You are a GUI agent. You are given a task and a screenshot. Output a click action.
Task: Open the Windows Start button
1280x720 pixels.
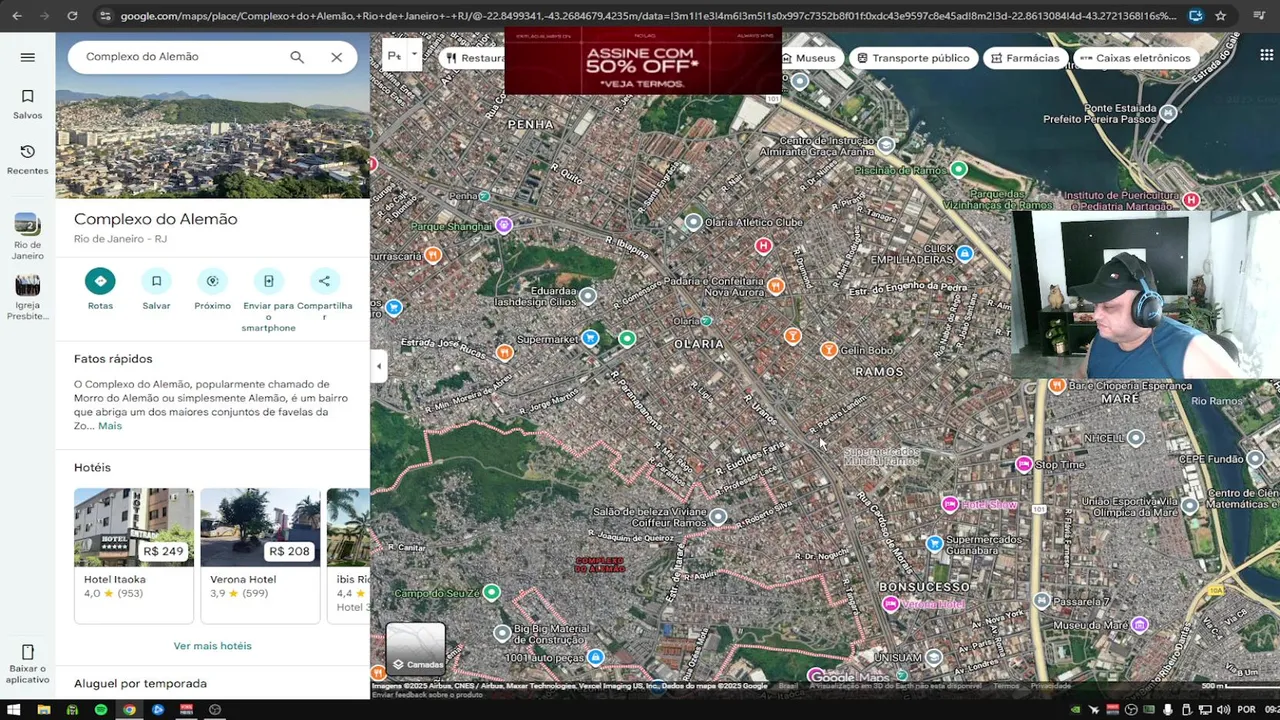[14, 710]
